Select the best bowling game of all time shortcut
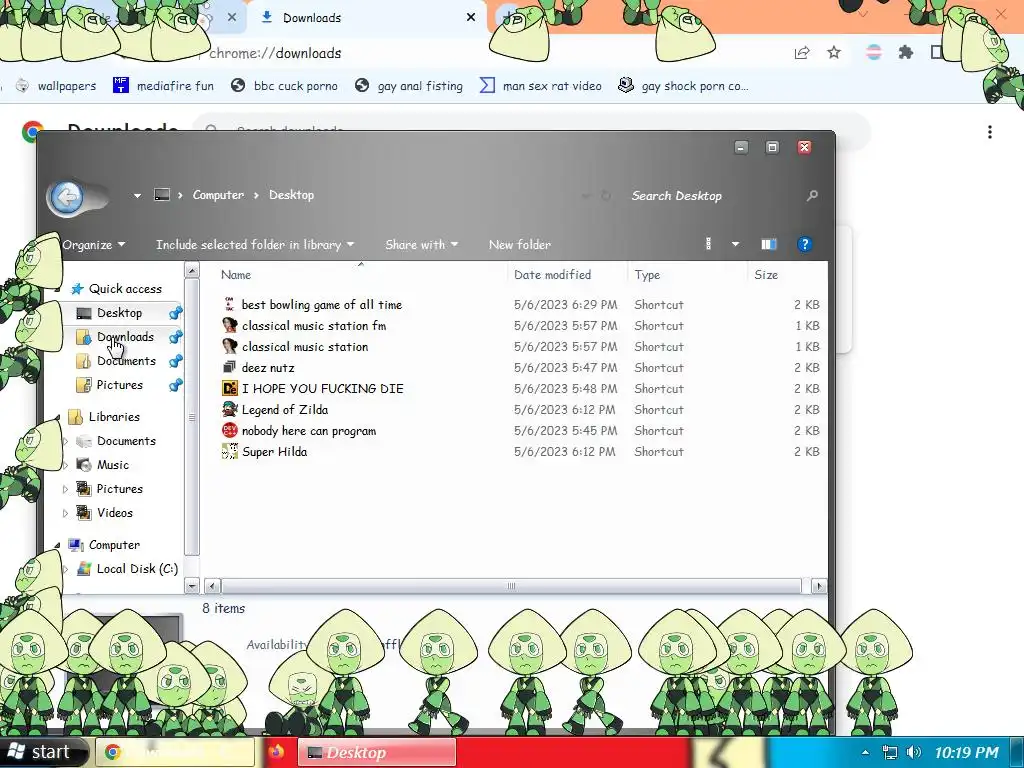Image resolution: width=1024 pixels, height=768 pixels. click(322, 305)
